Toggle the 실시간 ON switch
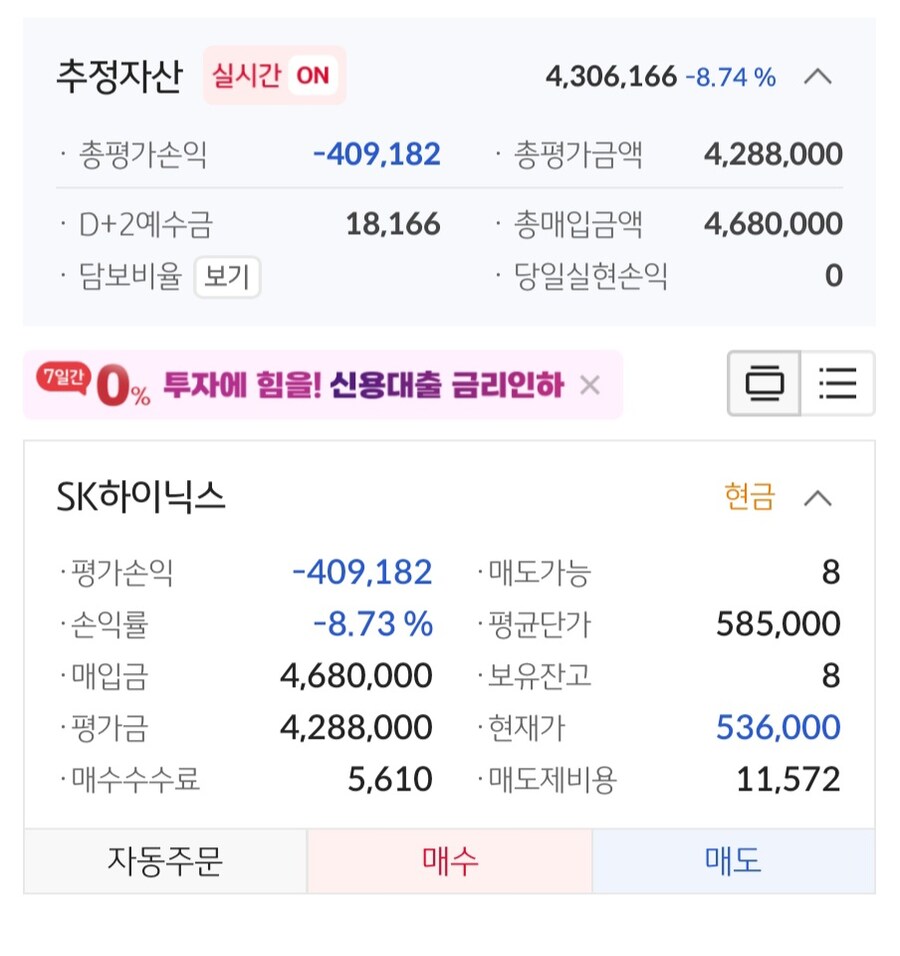Image resolution: width=900 pixels, height=956 pixels. click(274, 76)
